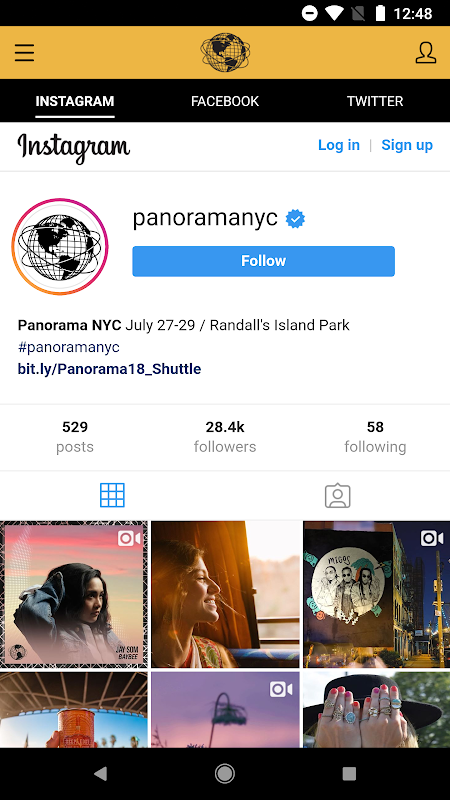
Task: Open the hamburger menu
Action: click(x=24, y=53)
